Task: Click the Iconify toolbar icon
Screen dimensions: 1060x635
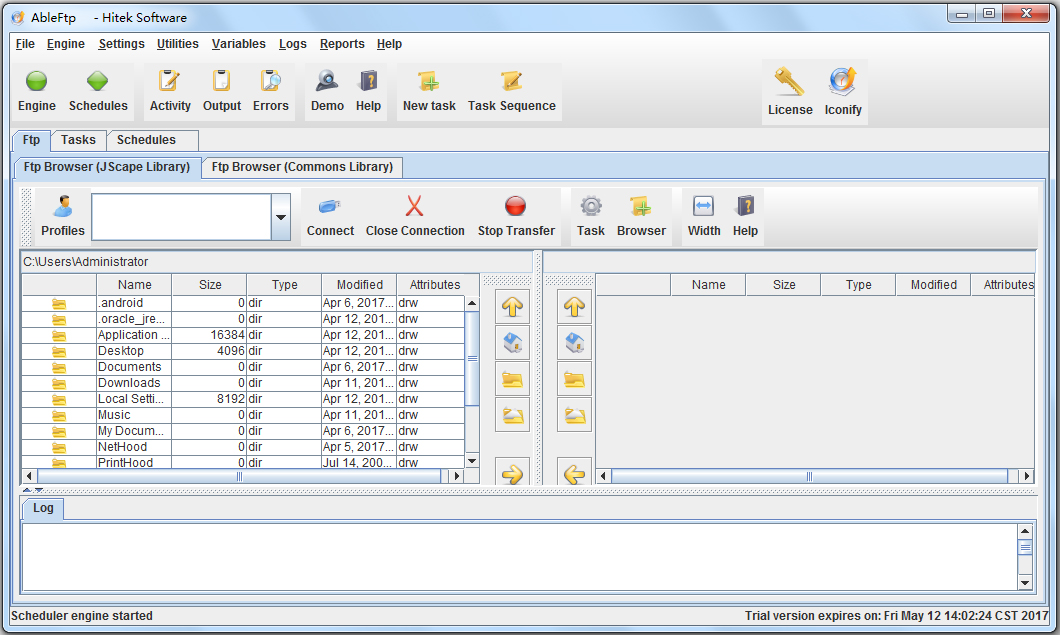Action: click(843, 83)
